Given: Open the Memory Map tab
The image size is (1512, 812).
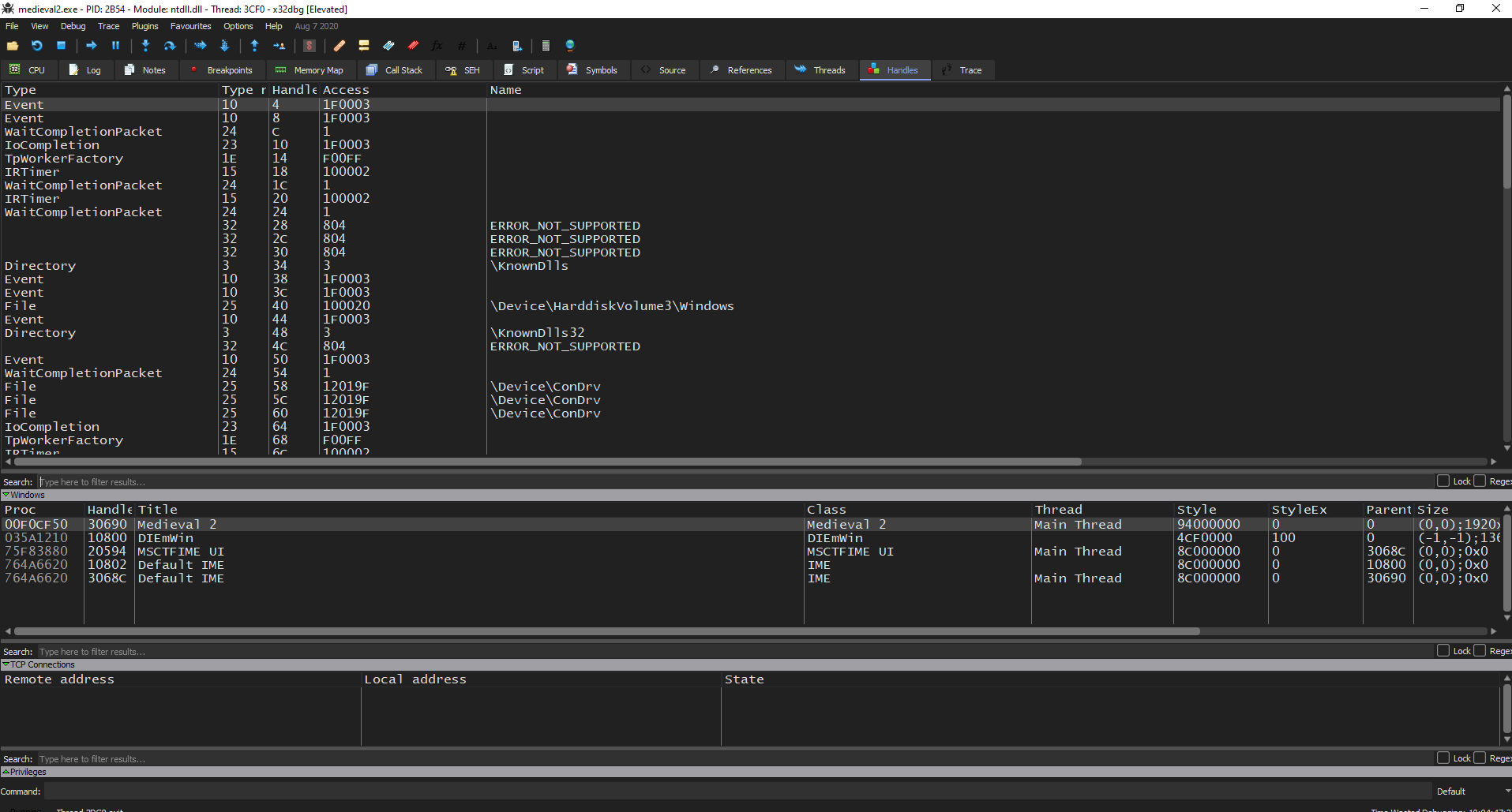Looking at the screenshot, I should click(310, 70).
